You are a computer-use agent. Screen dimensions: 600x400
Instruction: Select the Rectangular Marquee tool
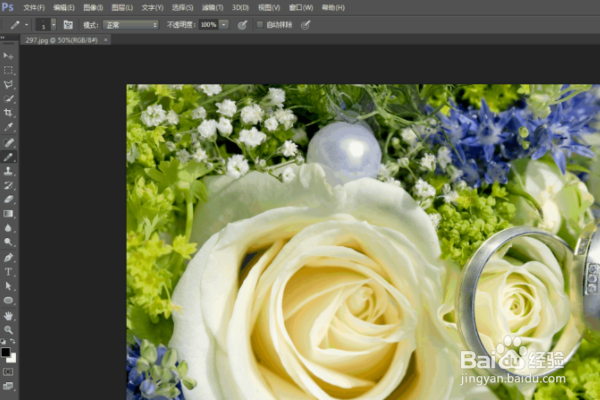click(x=8, y=70)
